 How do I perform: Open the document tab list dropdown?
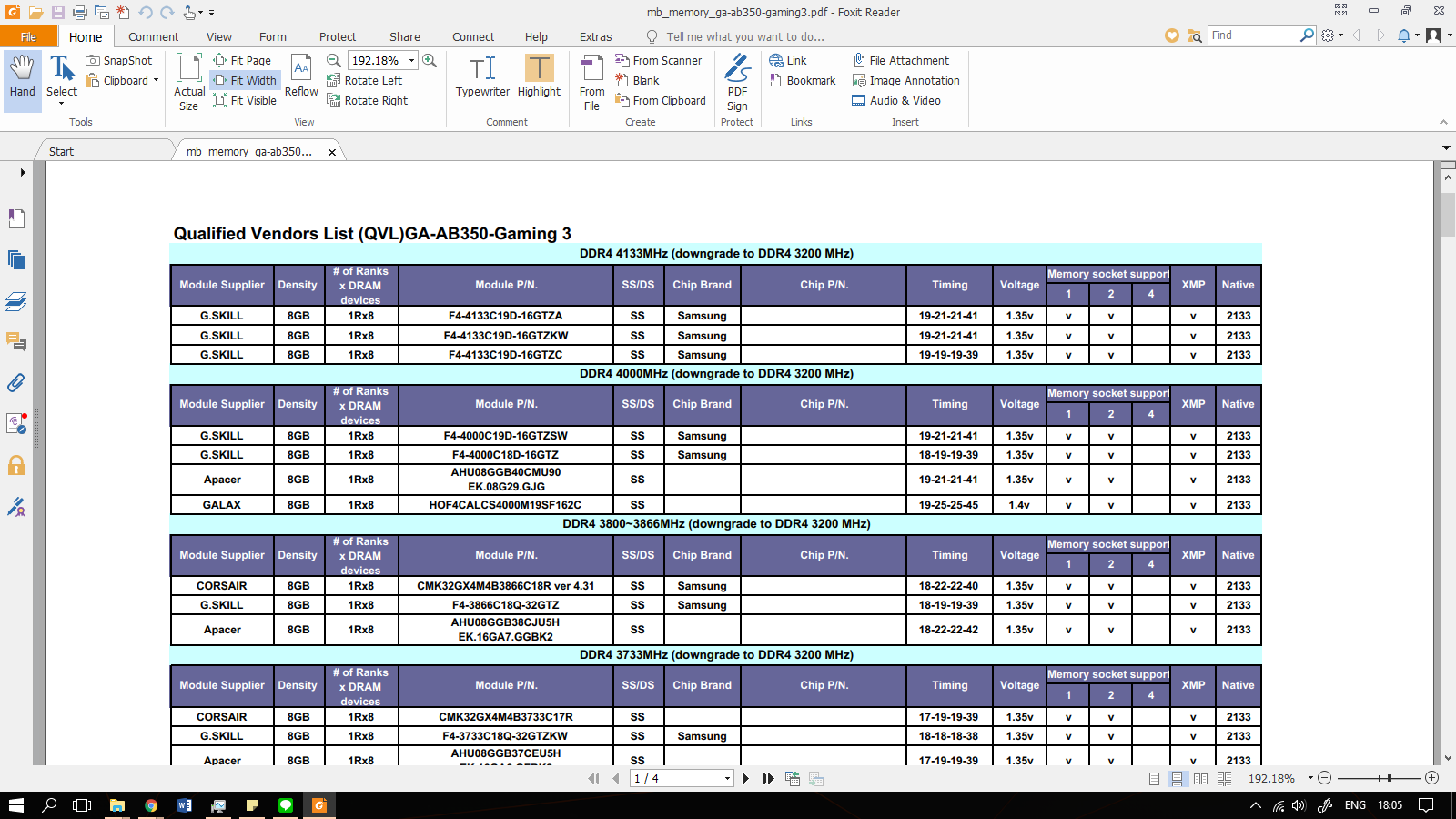coord(1446,147)
